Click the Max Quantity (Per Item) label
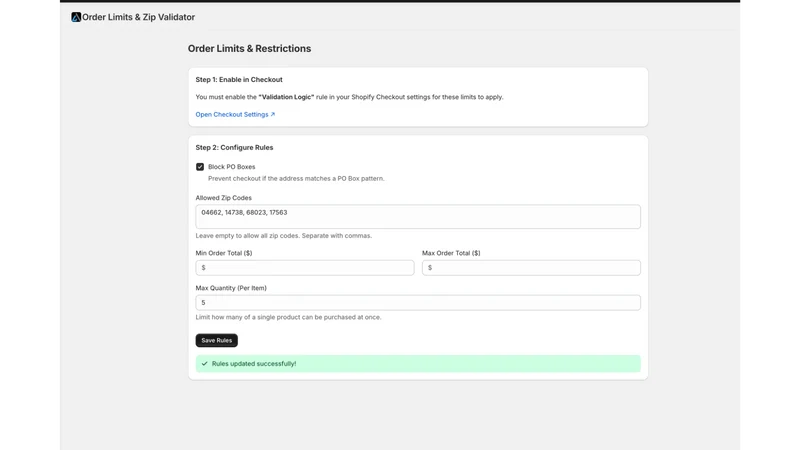This screenshot has height=450, width=800. pos(231,288)
